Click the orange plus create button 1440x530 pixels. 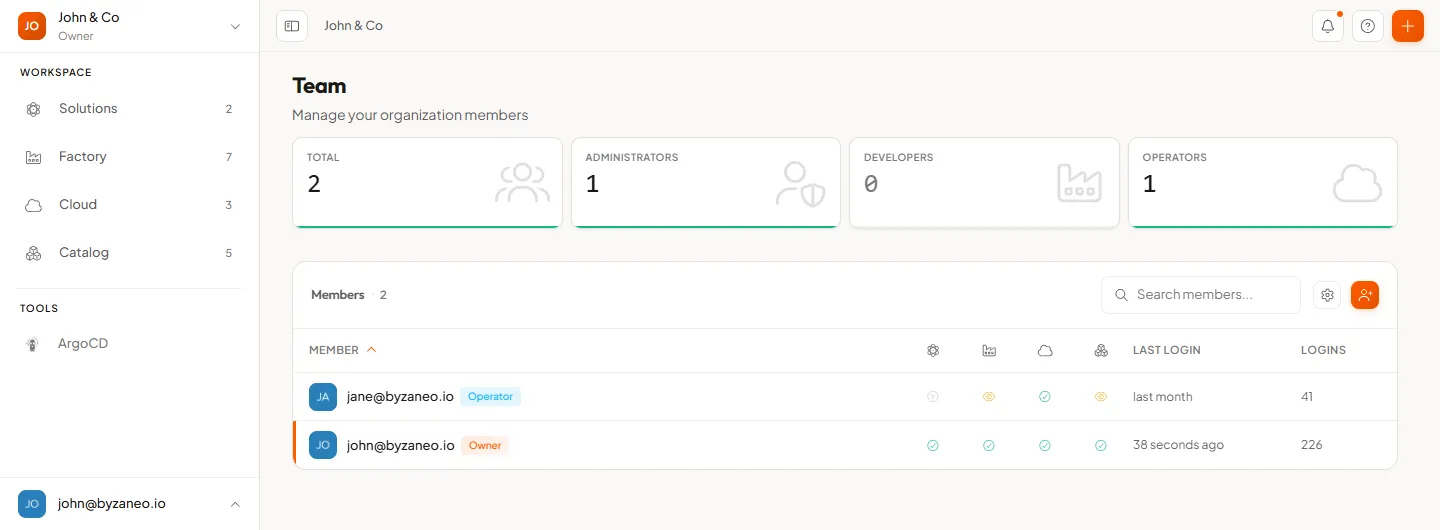pos(1408,26)
